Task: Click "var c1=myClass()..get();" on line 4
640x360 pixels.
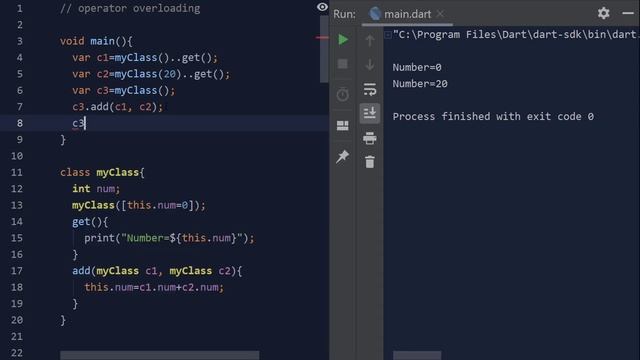Action: pos(145,58)
